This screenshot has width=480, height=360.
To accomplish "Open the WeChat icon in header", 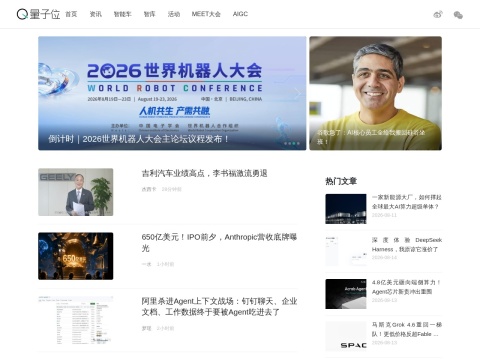I will 458,15.
